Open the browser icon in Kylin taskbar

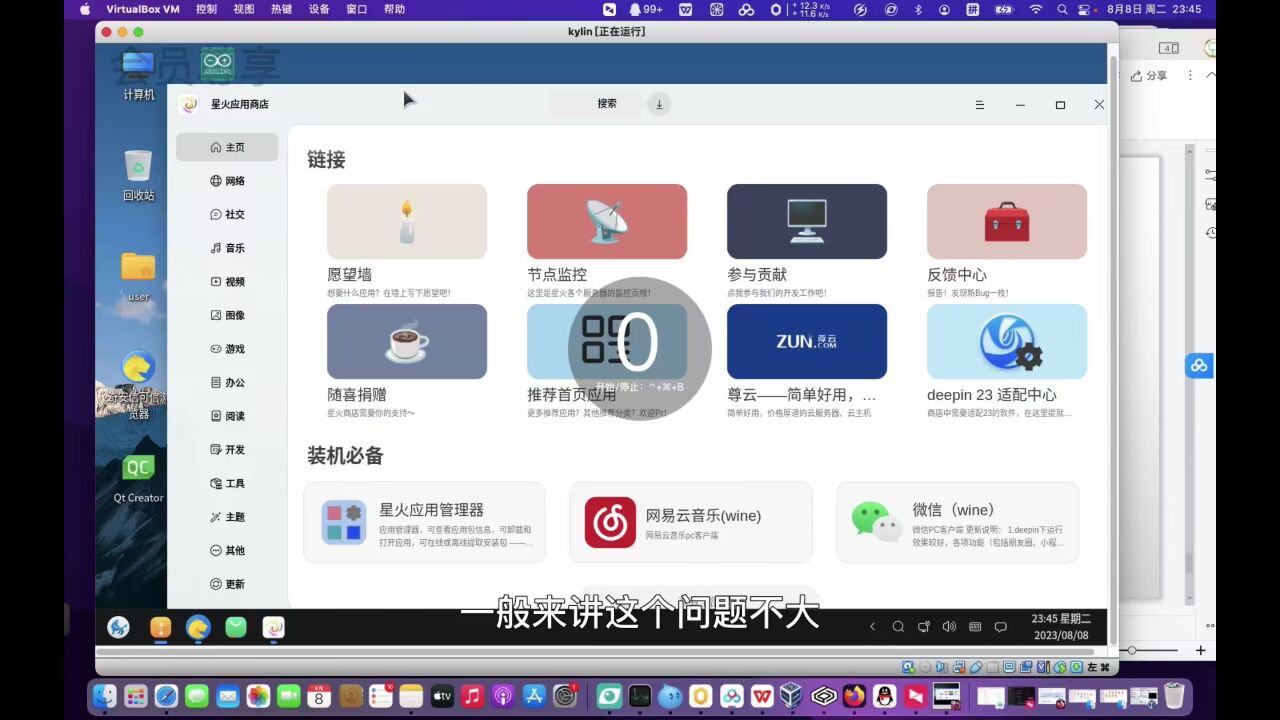(198, 627)
